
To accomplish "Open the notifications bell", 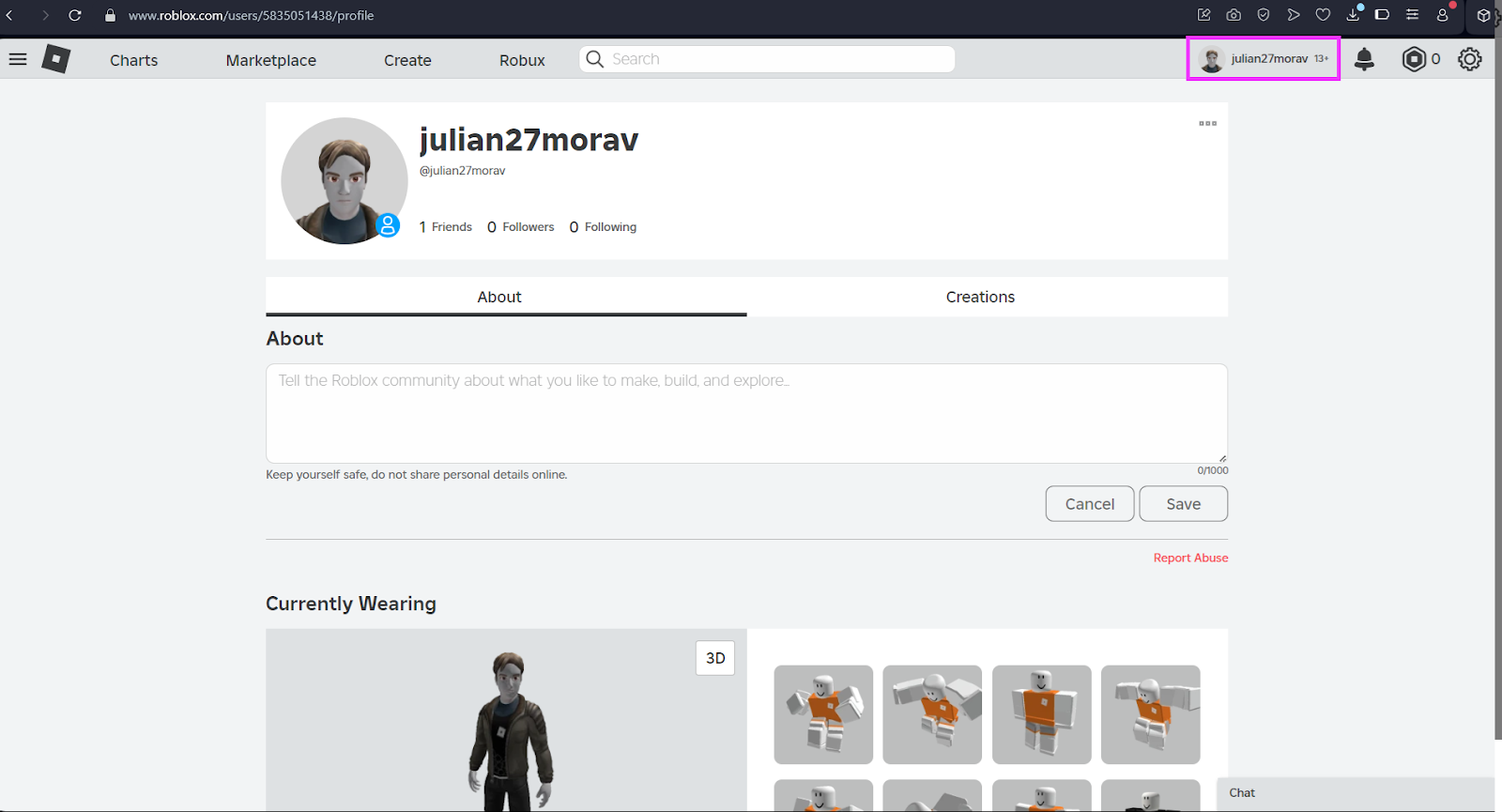I will pos(1364,59).
